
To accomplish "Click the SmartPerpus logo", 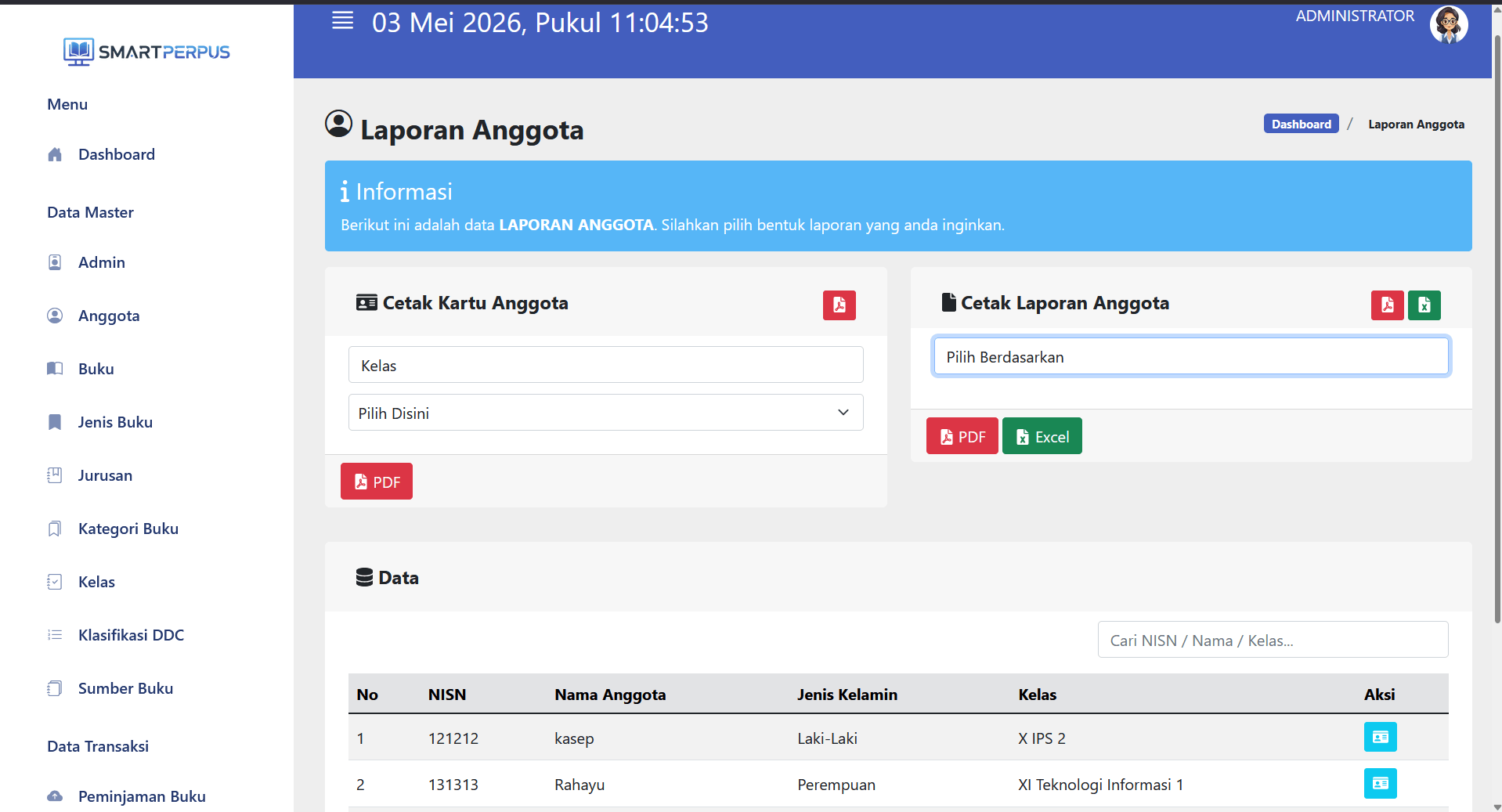I will pos(146,52).
